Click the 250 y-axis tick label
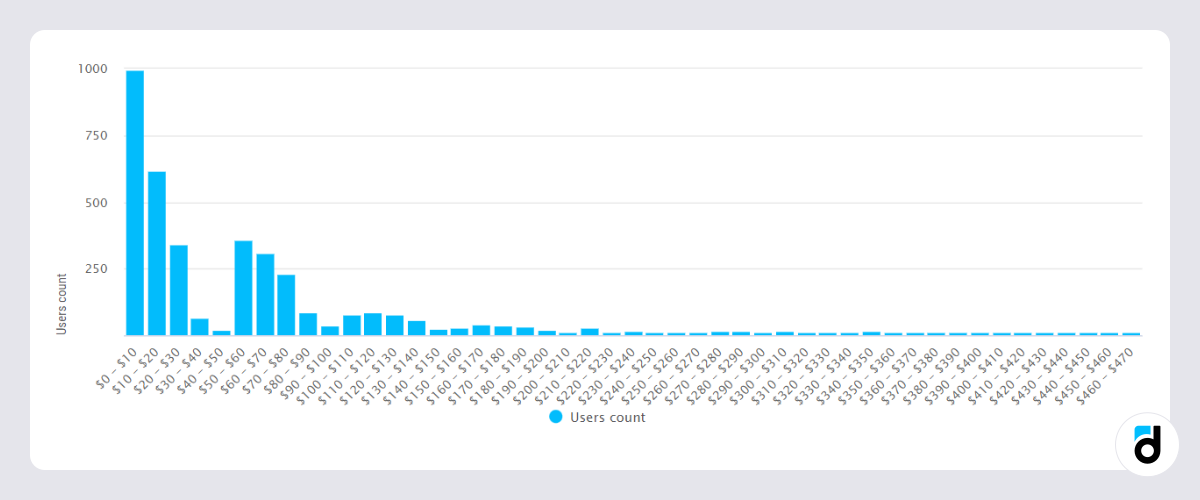Screen dimensions: 1200x500 [x=96, y=269]
